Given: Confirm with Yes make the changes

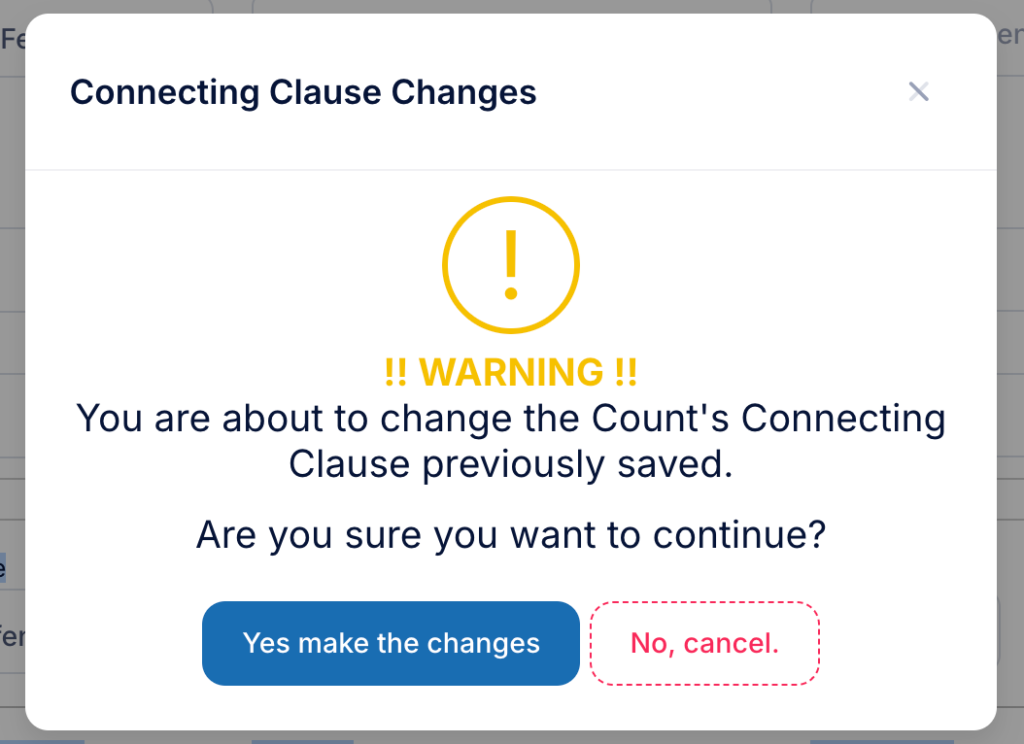Looking at the screenshot, I should tap(391, 643).
